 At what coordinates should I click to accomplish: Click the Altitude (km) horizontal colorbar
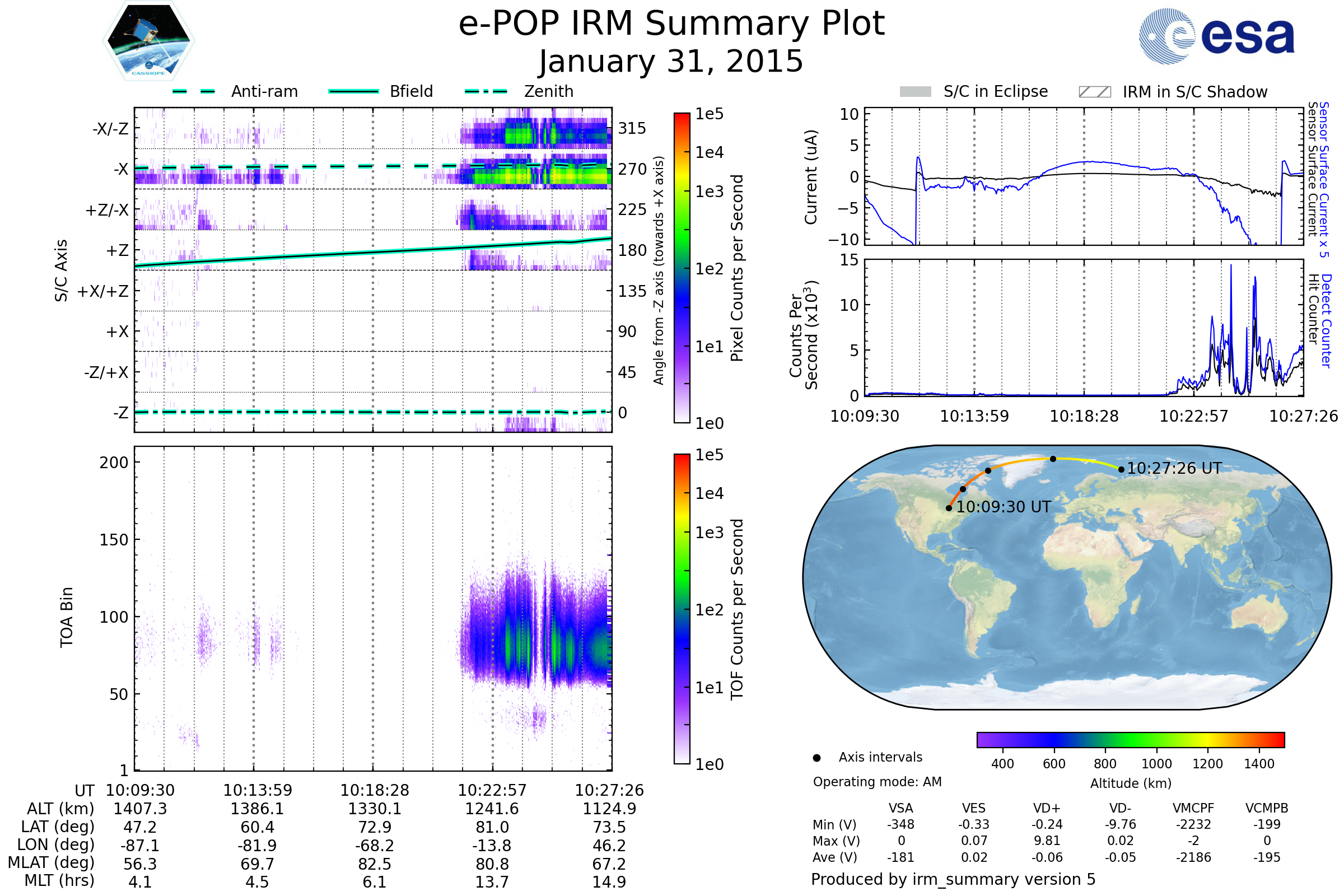1130,739
